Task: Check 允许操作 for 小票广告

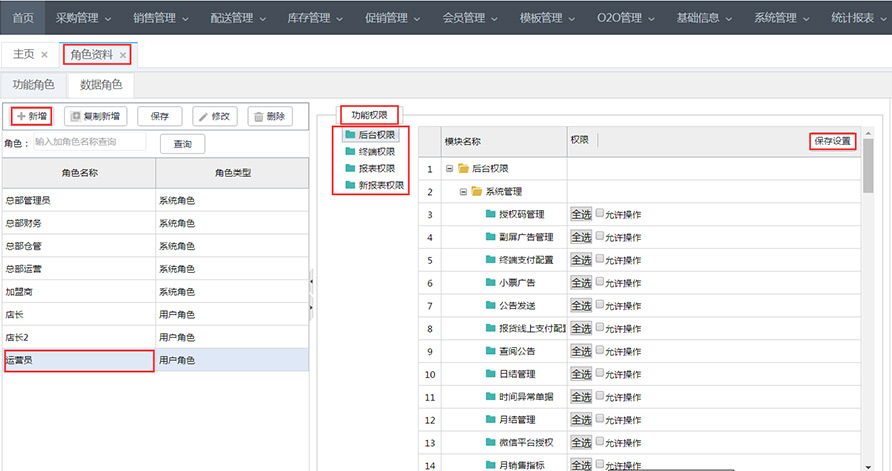Action: coord(600,281)
